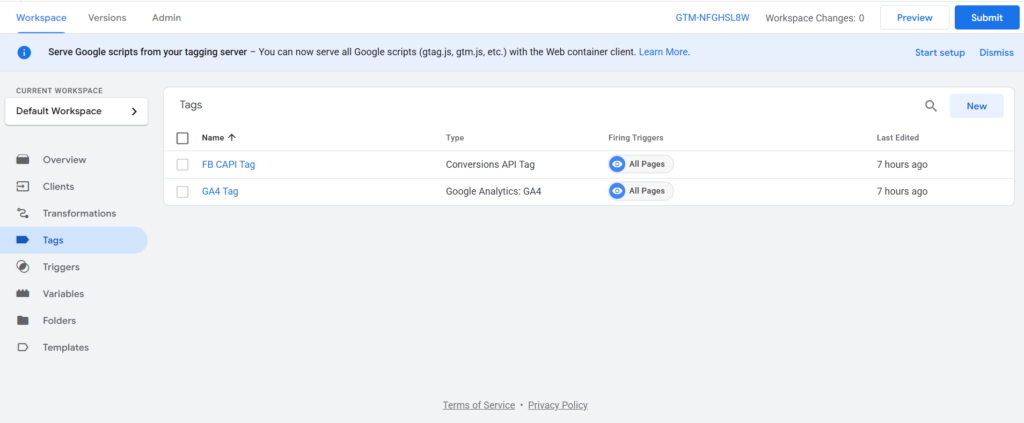Viewport: 1024px width, 423px height.
Task: Click the Submit button
Action: click(x=987, y=18)
